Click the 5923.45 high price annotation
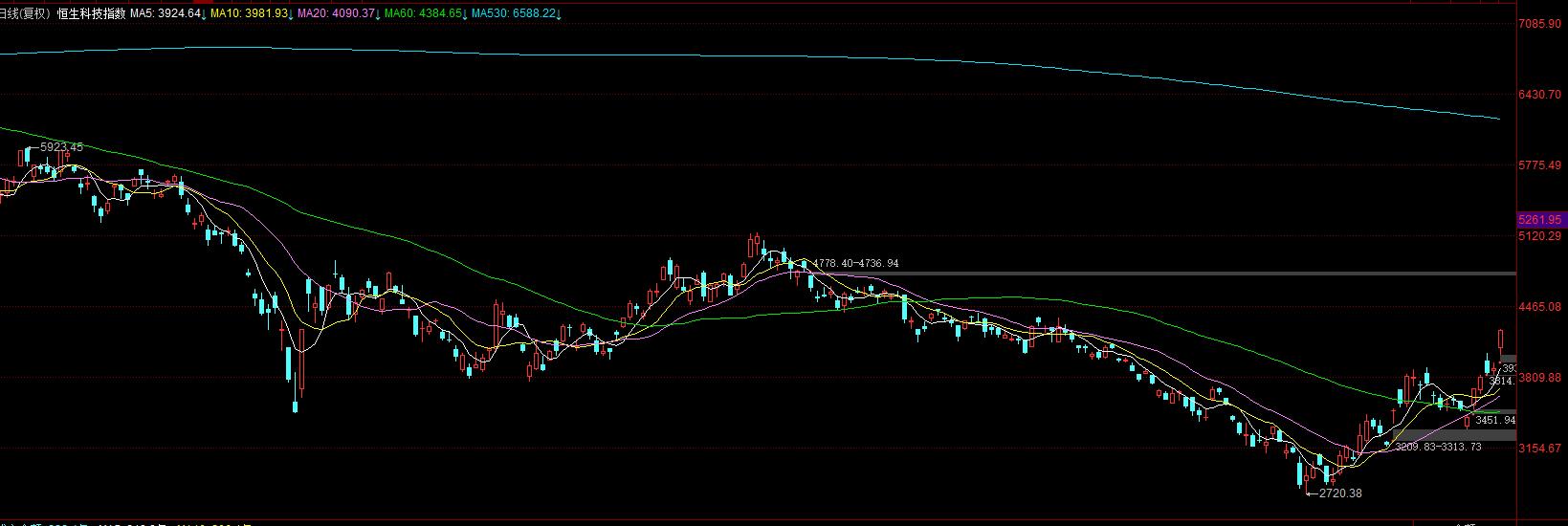 point(61,147)
